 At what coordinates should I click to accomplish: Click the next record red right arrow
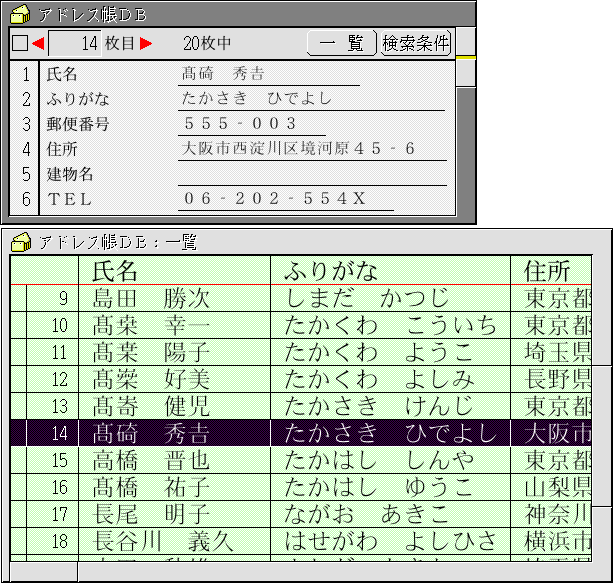[x=146, y=43]
